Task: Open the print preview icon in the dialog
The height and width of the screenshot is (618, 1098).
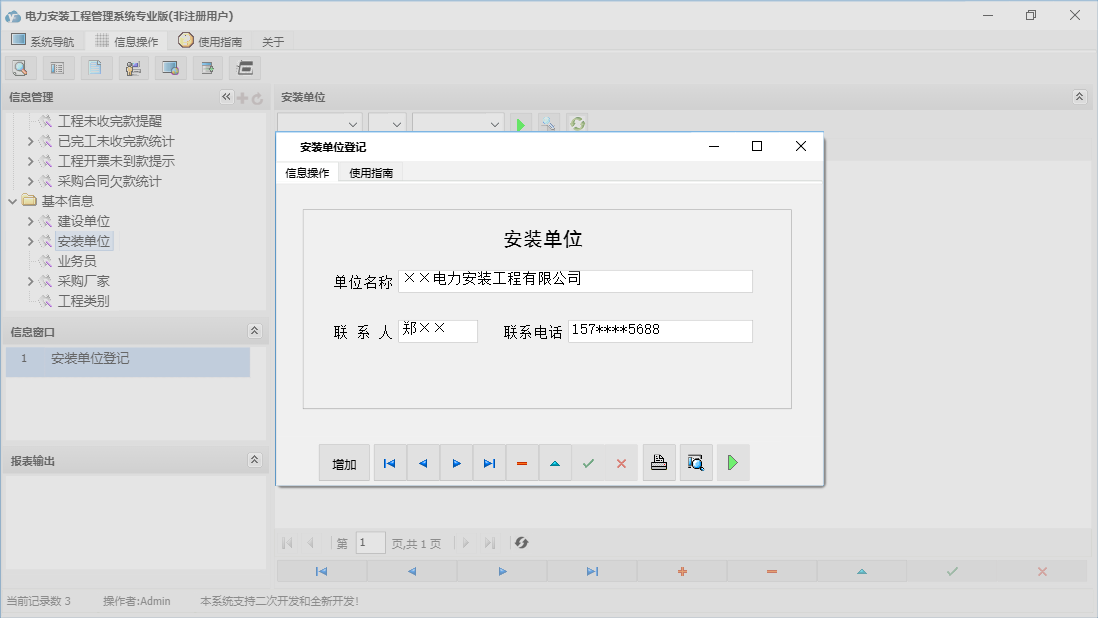Action: 696,462
